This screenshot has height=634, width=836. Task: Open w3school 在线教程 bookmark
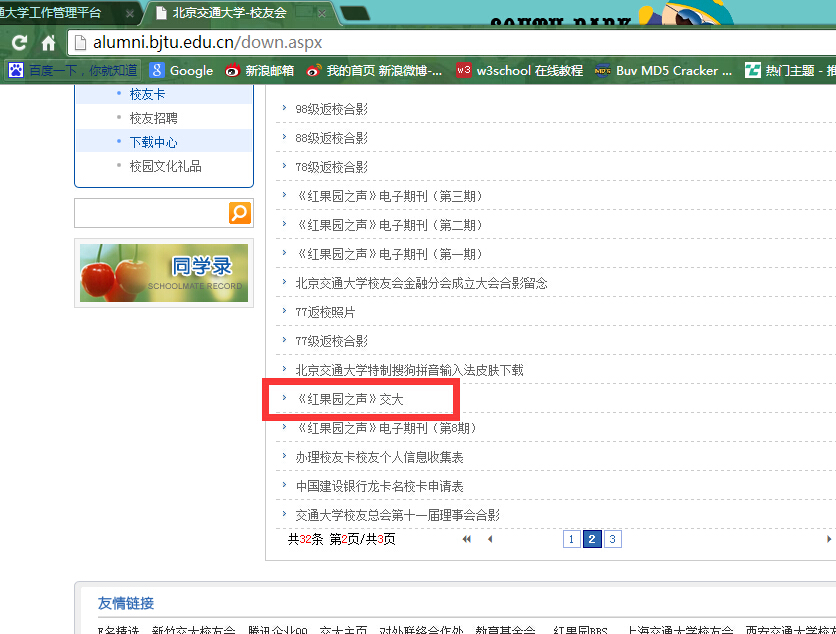coord(520,70)
